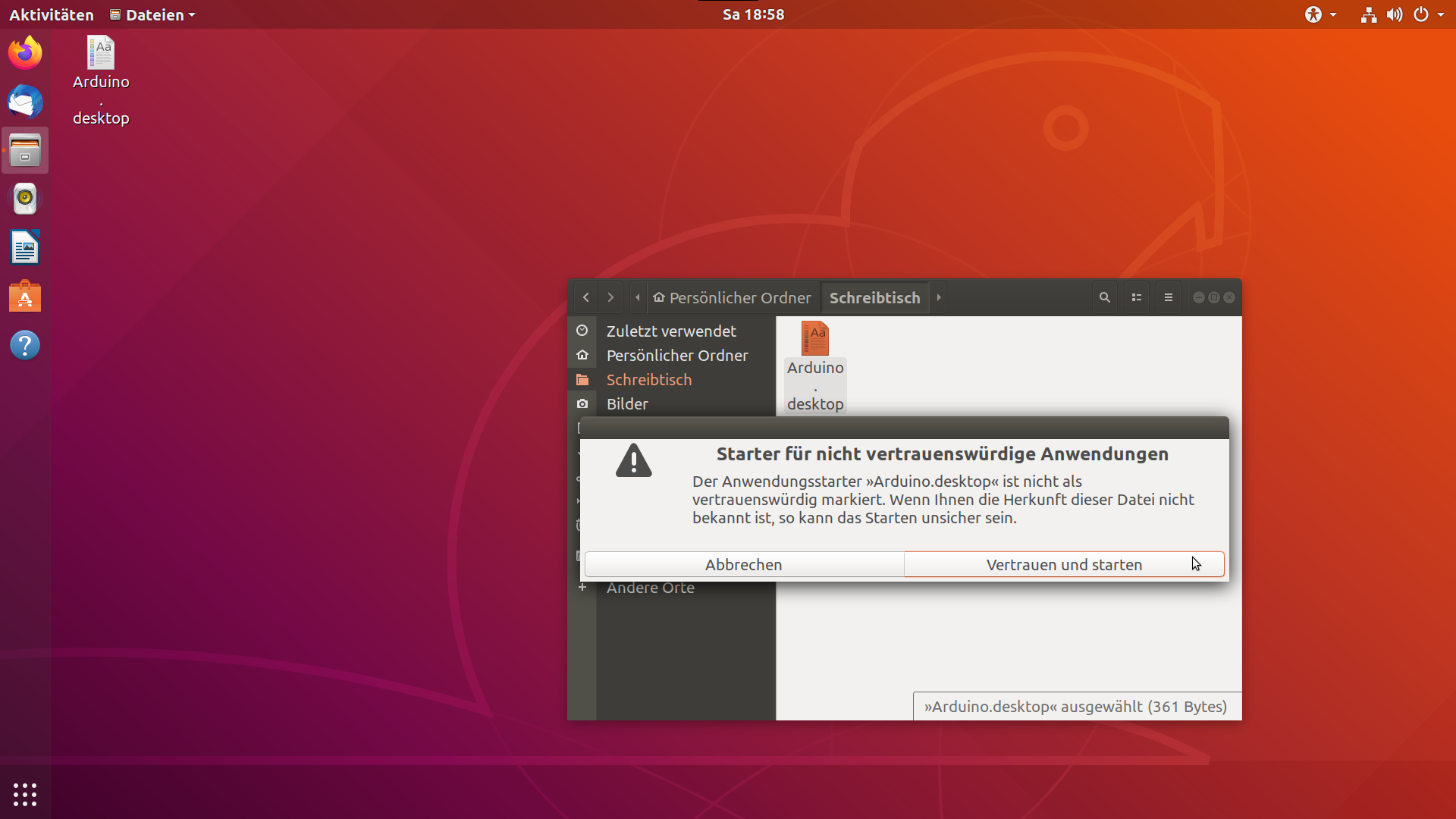Open Aktivitäten overview

click(x=52, y=14)
